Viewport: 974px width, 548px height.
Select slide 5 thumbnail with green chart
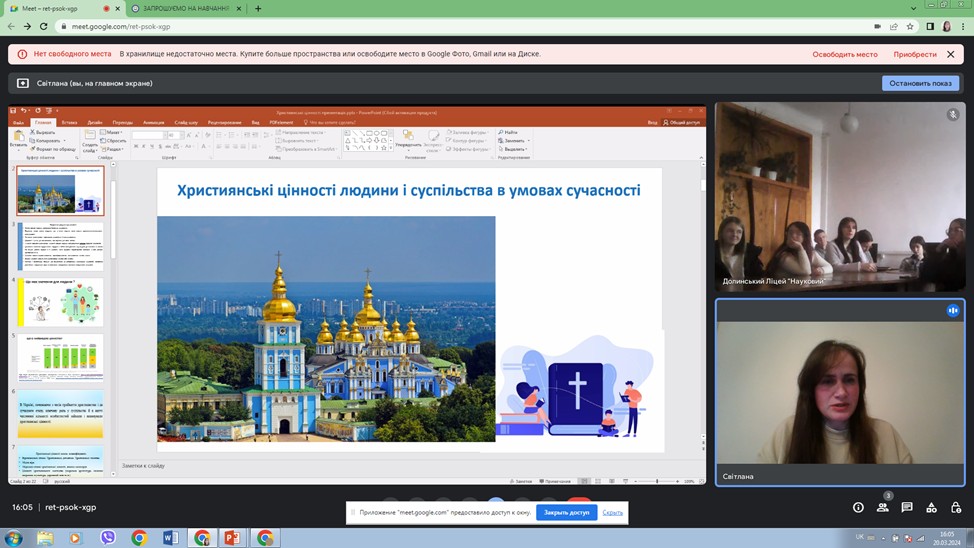coord(60,358)
